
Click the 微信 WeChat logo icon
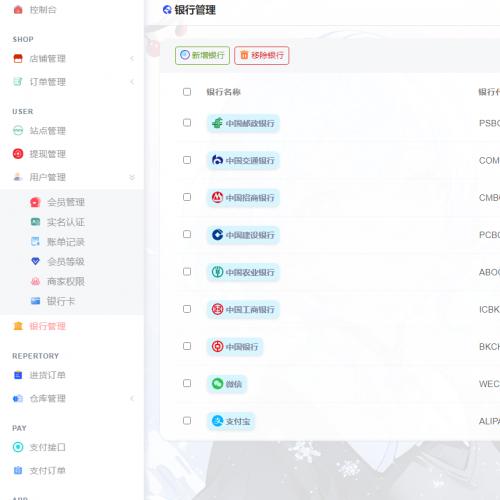[x=217, y=384]
